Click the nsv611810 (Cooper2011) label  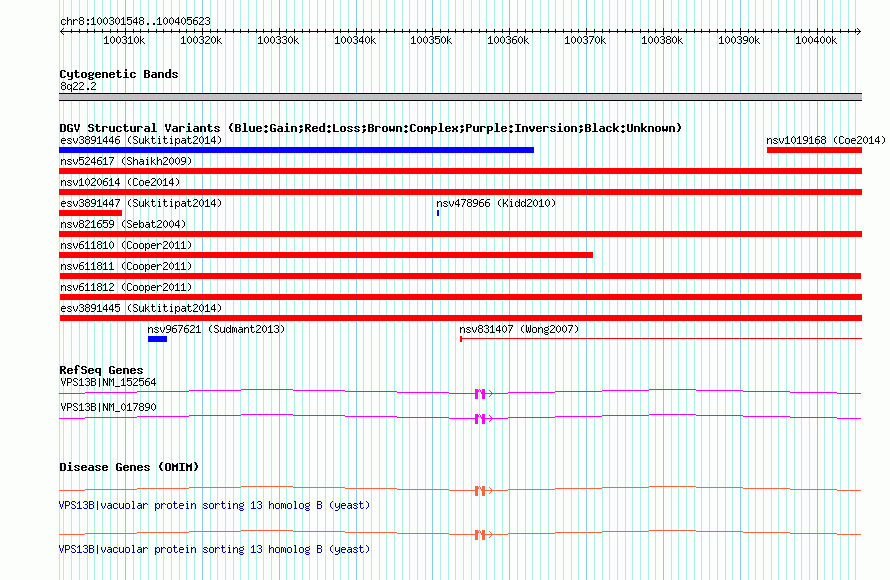coord(126,245)
